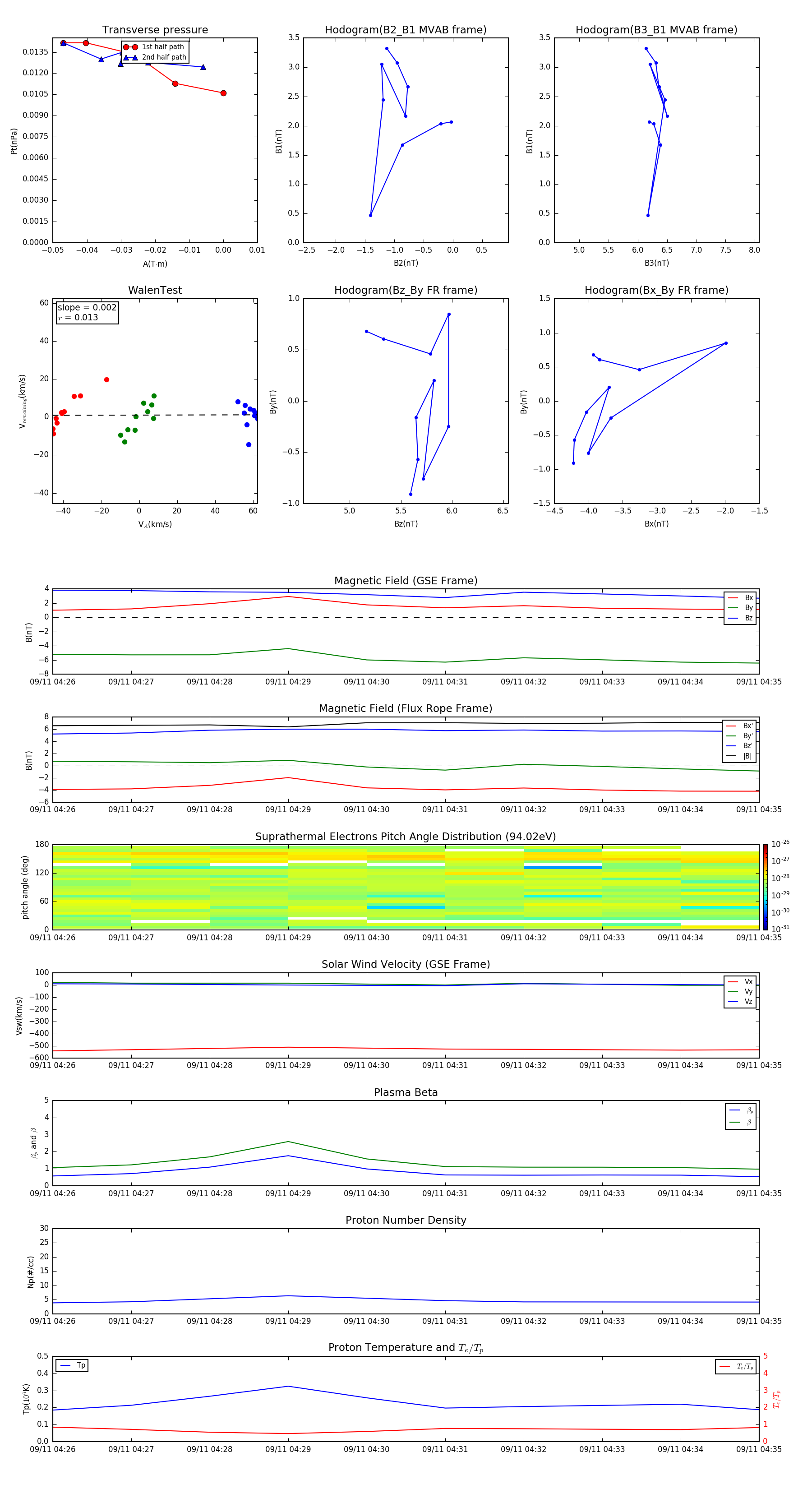Click the 'Solar Wind Velocity (GSE Frame)' title

406,964
